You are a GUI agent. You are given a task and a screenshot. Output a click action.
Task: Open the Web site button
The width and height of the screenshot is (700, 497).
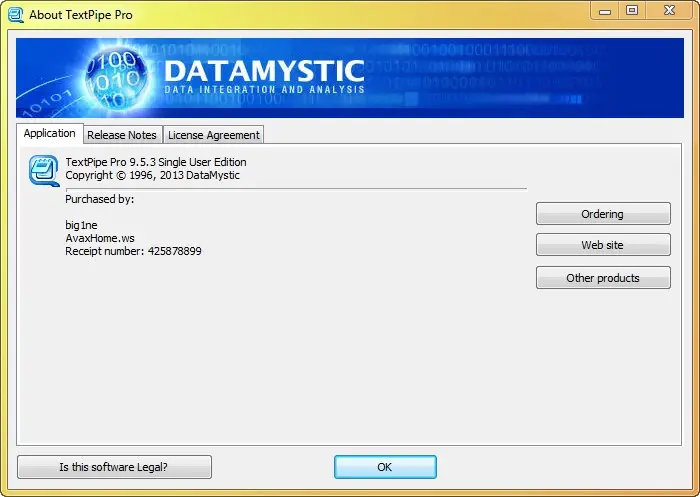[x=603, y=245]
